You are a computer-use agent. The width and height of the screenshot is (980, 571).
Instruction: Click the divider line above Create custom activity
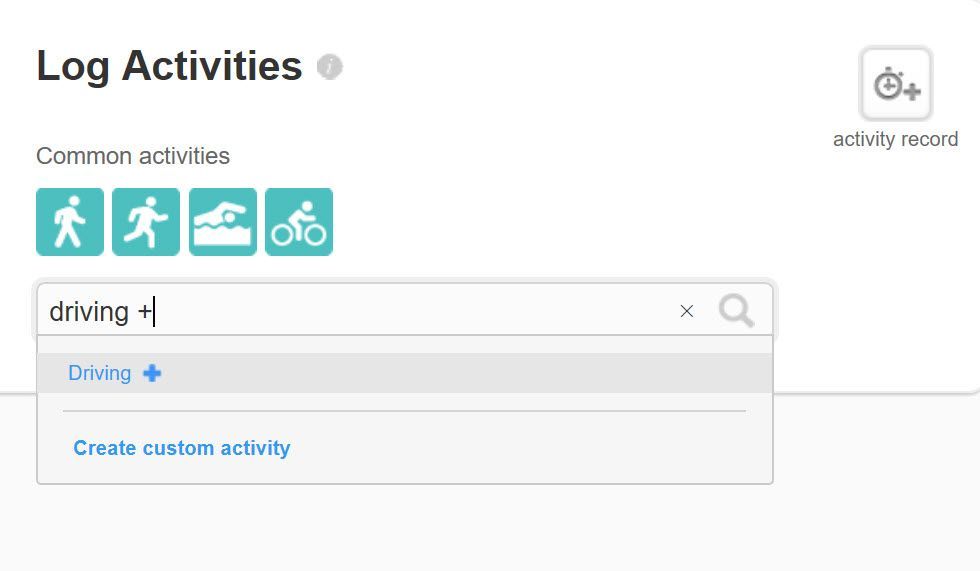click(404, 411)
